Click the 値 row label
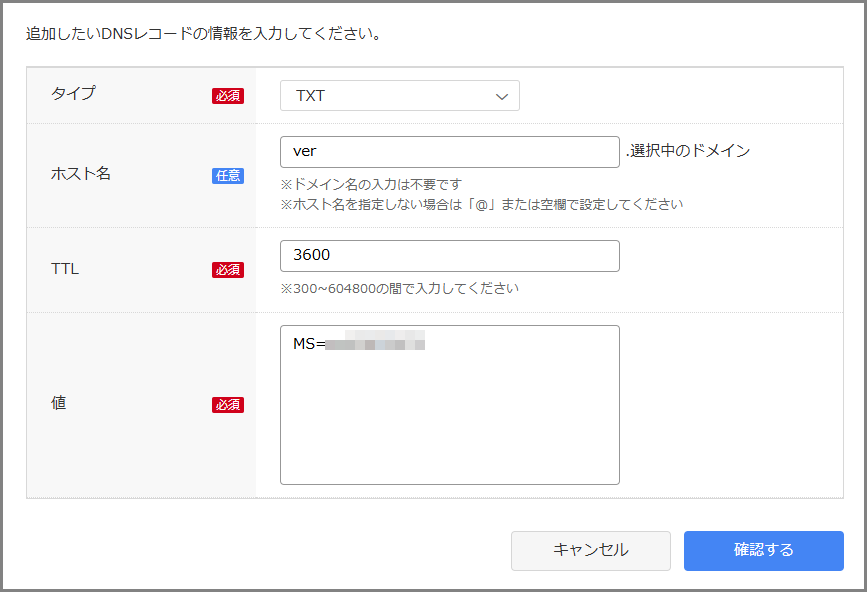 pos(59,404)
